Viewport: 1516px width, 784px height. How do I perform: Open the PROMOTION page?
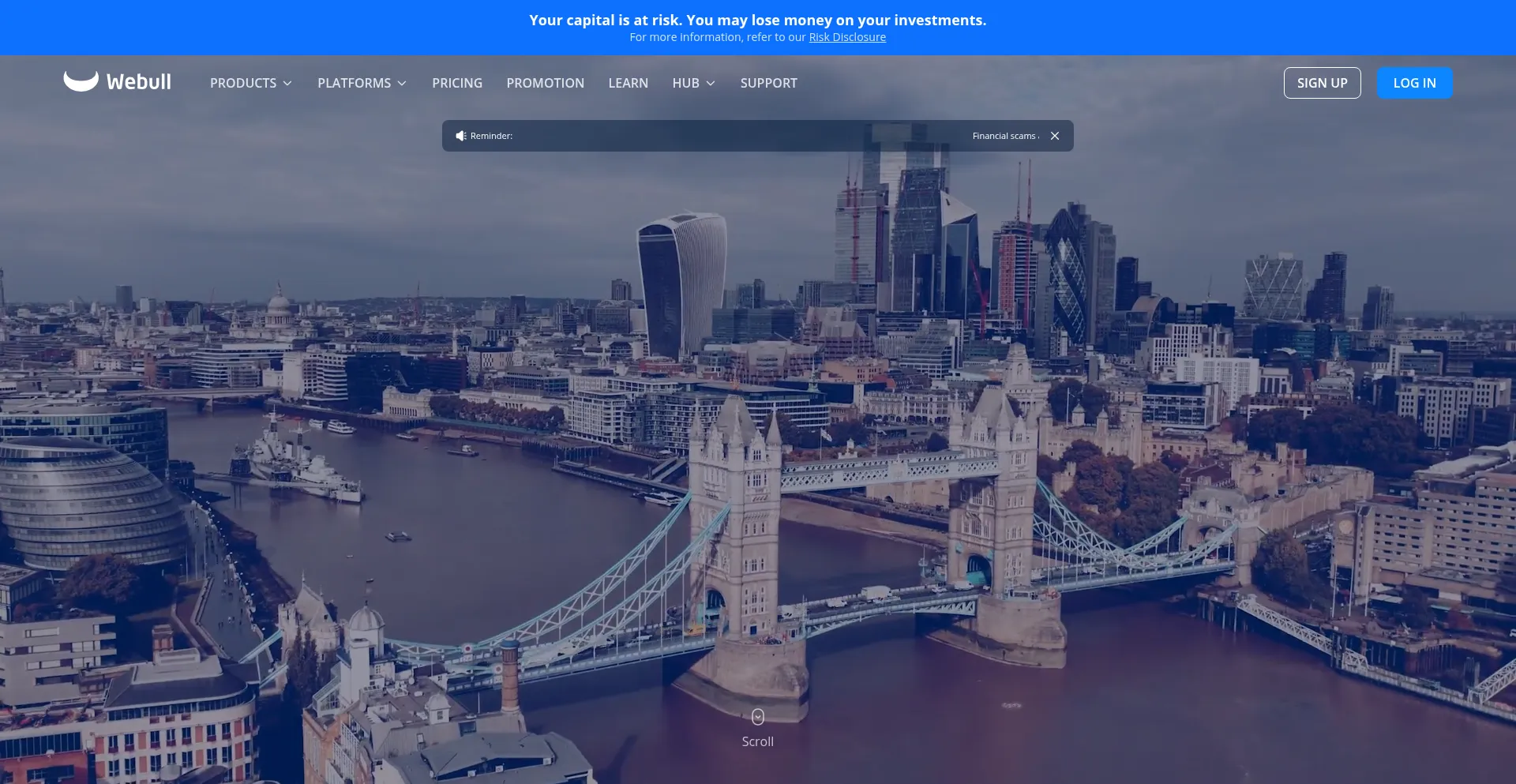point(546,83)
